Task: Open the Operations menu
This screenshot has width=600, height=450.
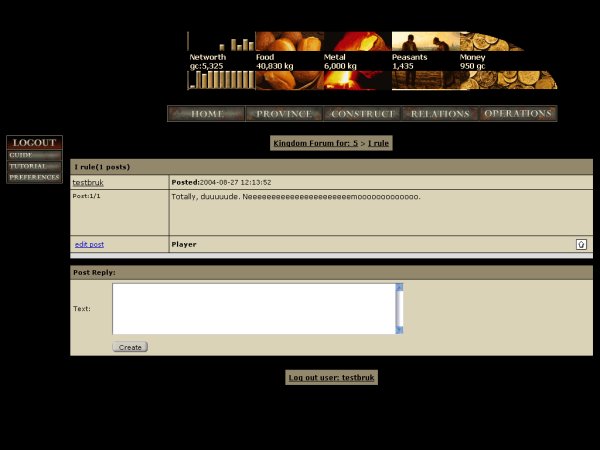Action: pos(518,114)
